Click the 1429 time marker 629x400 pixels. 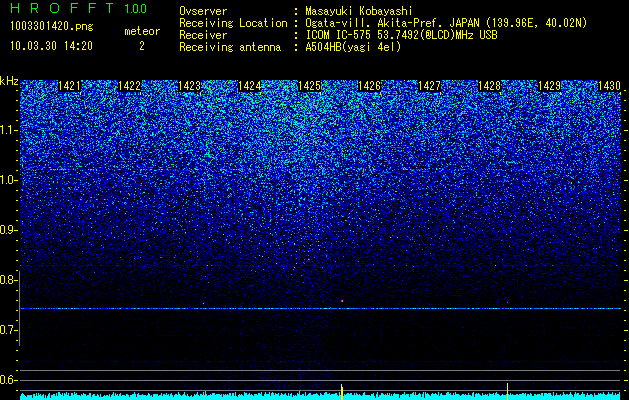[x=549, y=86]
